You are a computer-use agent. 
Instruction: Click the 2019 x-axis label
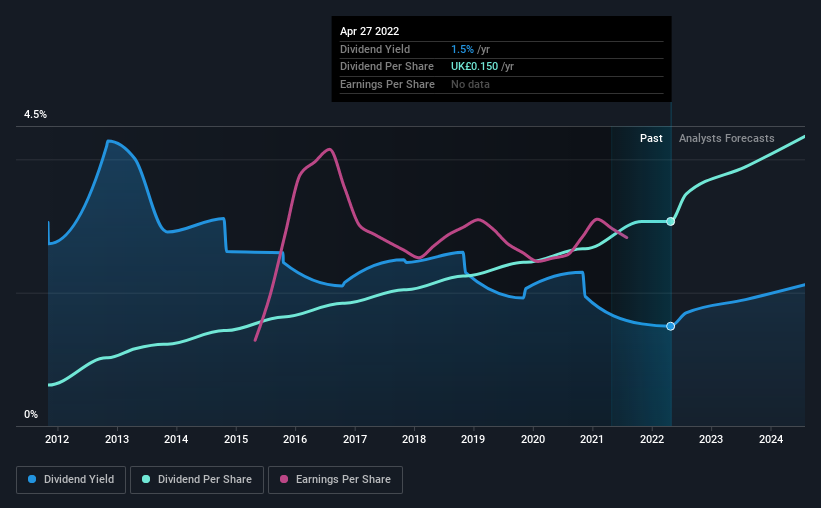point(473,439)
